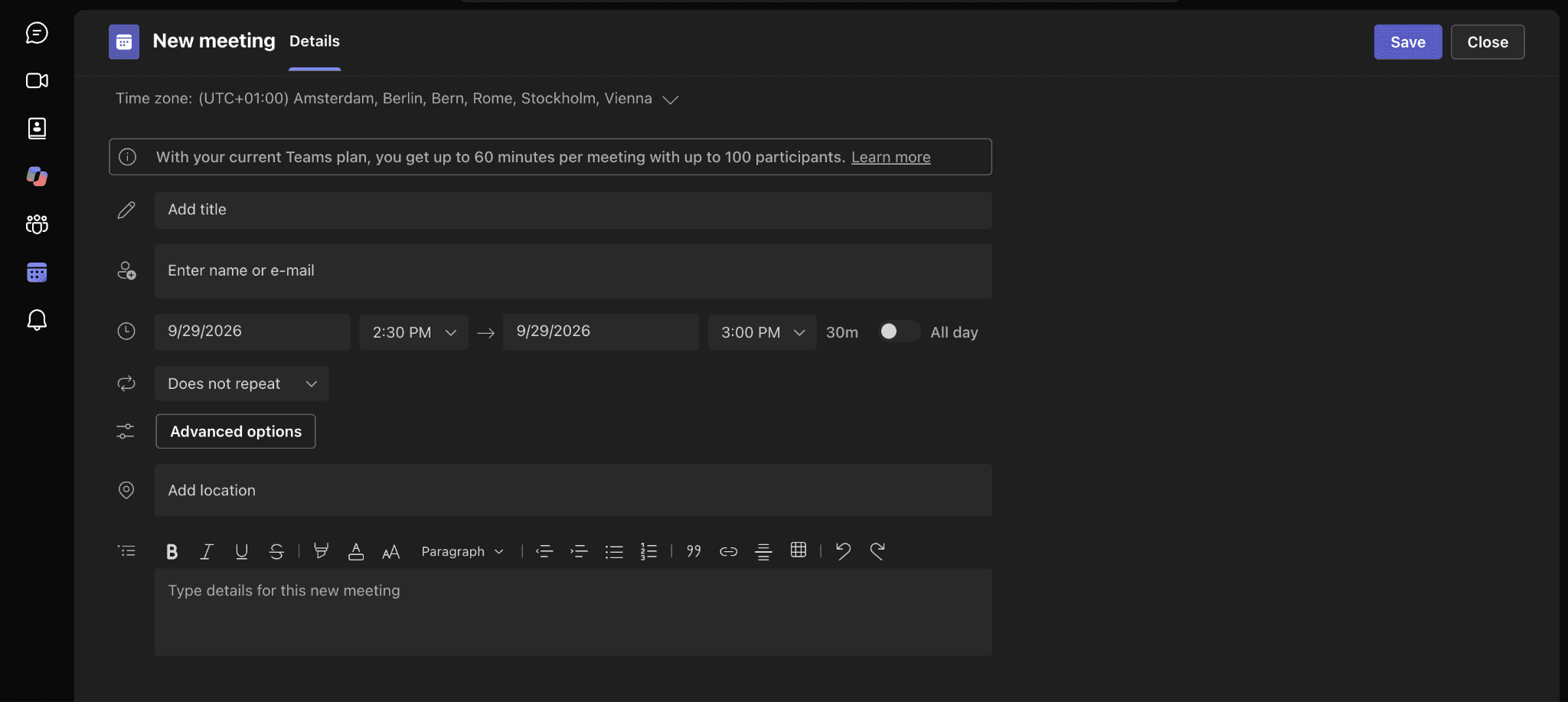Open the Calendar icon in sidebar
Screen dimensions: 1568x702
37,272
